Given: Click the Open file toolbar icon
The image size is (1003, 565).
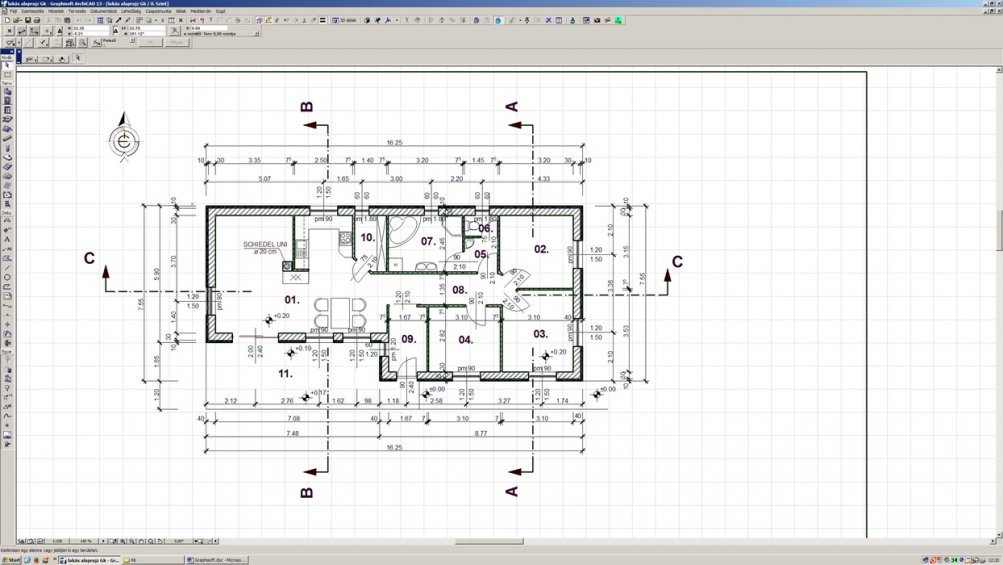Looking at the screenshot, I should click(16, 20).
